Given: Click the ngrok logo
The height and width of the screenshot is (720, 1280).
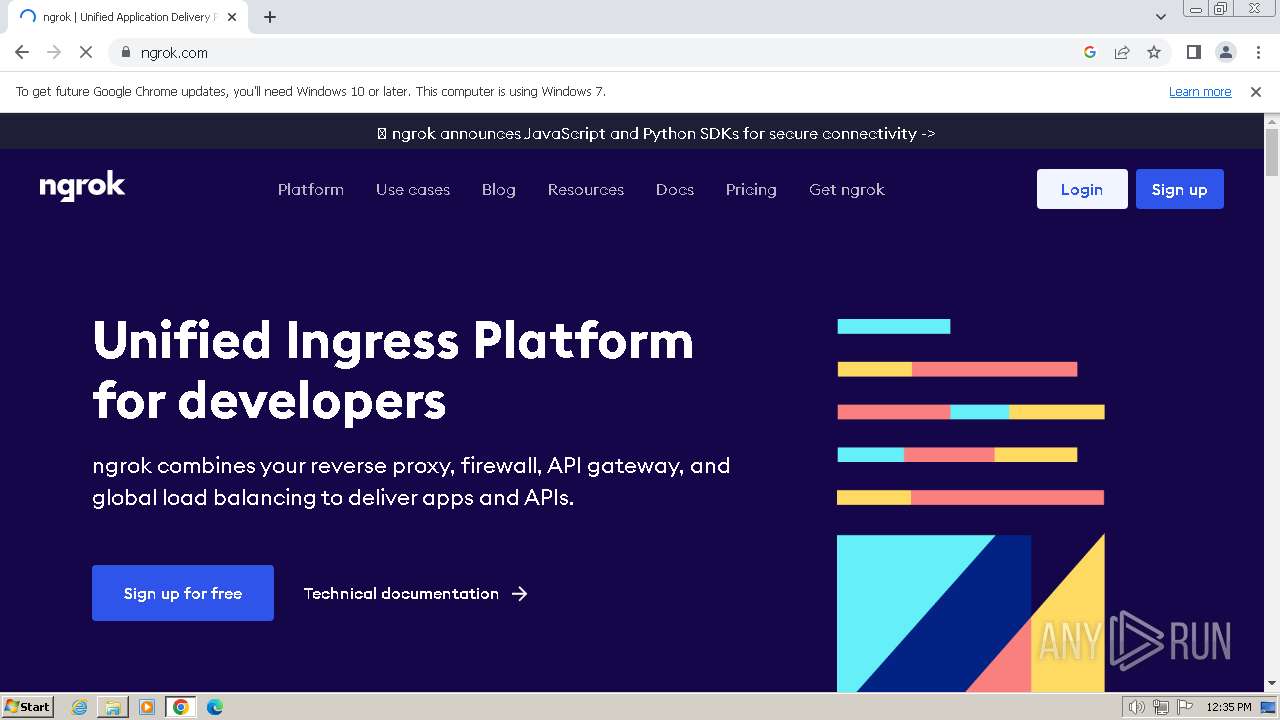Looking at the screenshot, I should click(x=82, y=187).
